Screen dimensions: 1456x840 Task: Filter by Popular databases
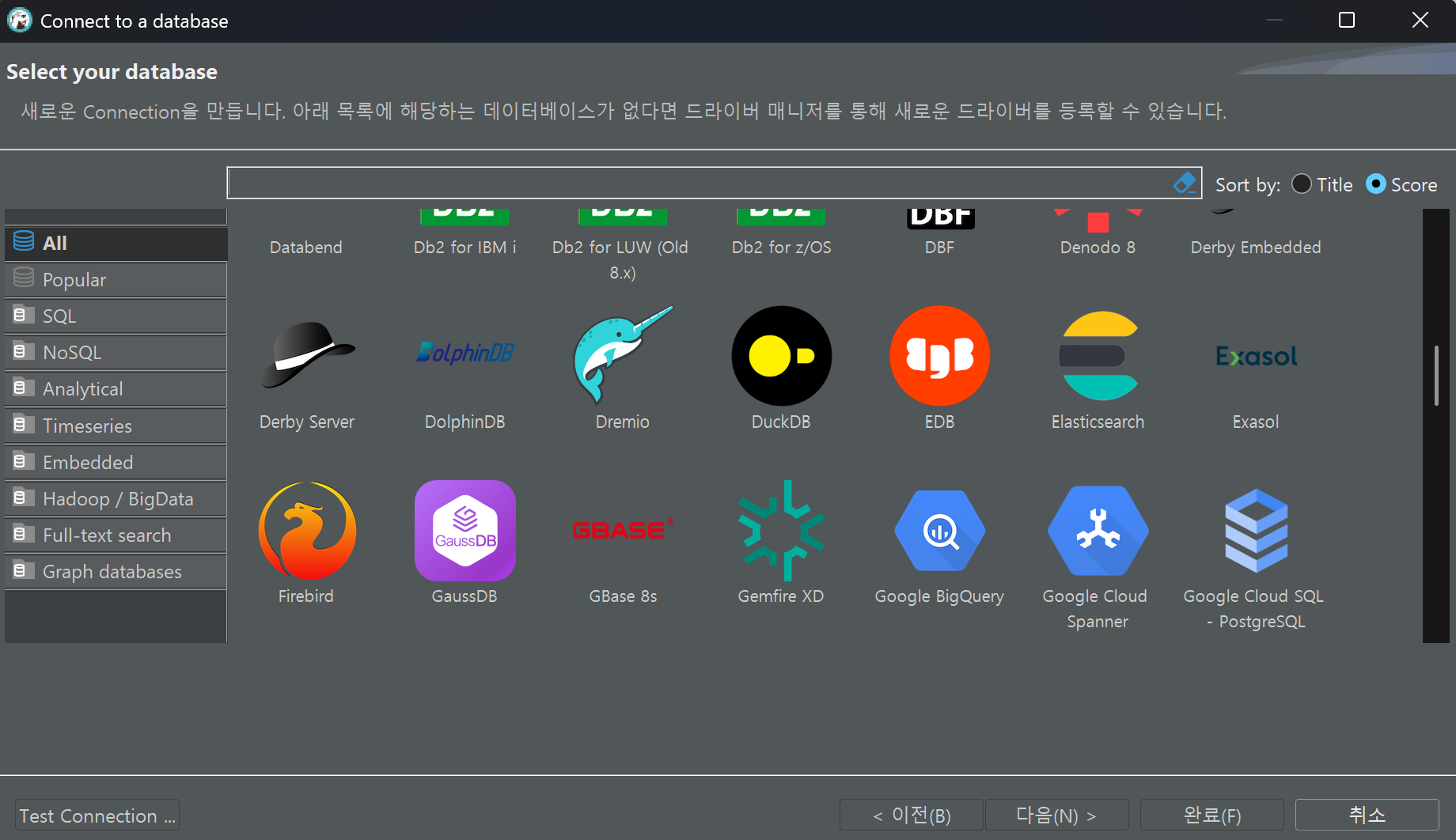tap(116, 280)
